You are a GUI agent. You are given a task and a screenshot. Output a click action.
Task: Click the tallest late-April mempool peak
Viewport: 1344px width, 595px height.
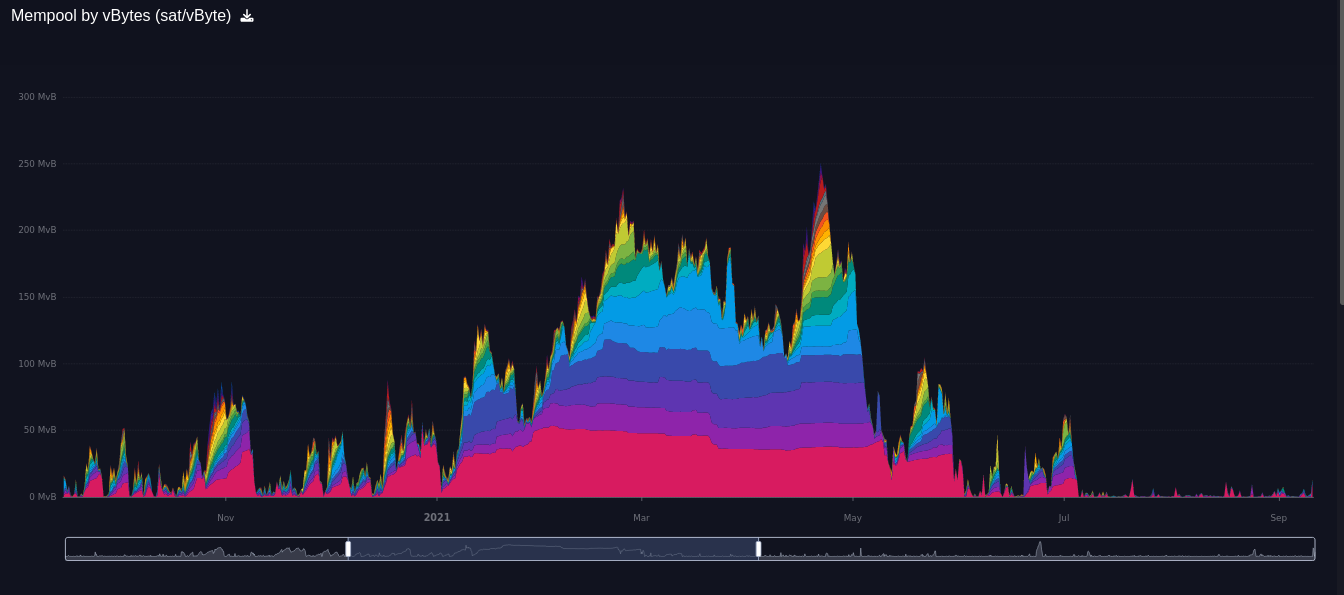[x=821, y=190]
